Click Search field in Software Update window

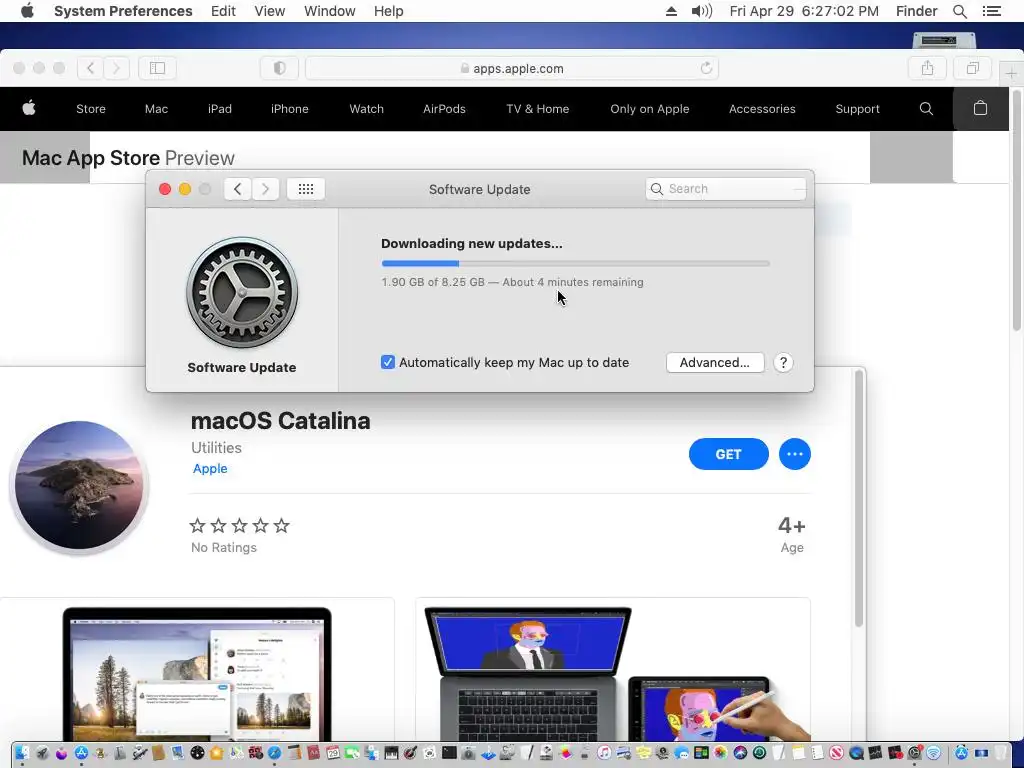click(726, 189)
